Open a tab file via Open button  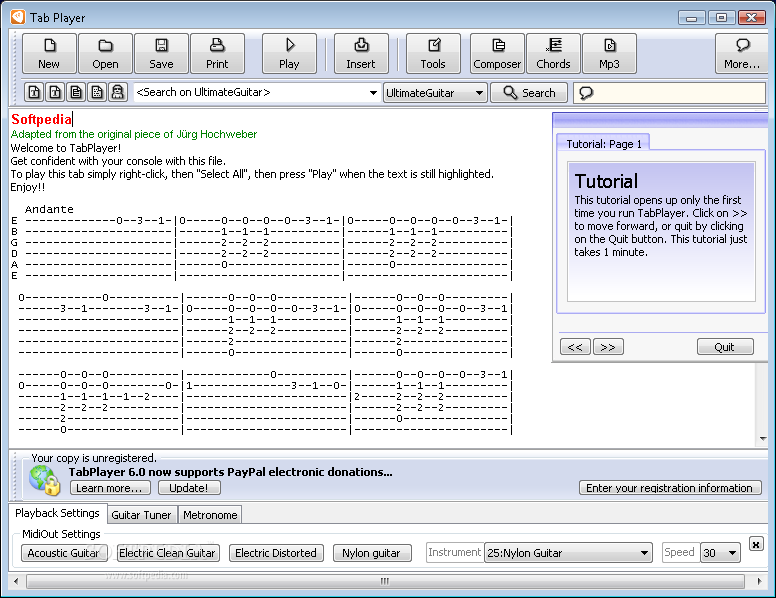105,53
